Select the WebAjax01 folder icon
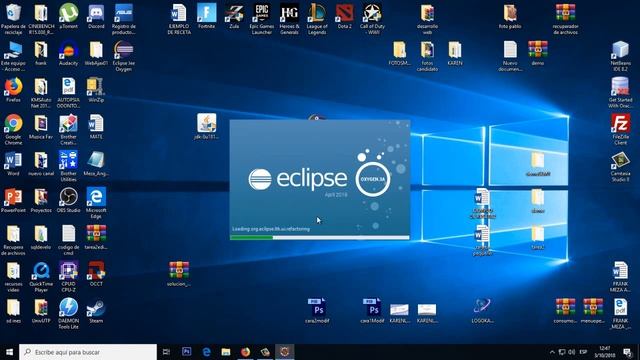 click(96, 53)
